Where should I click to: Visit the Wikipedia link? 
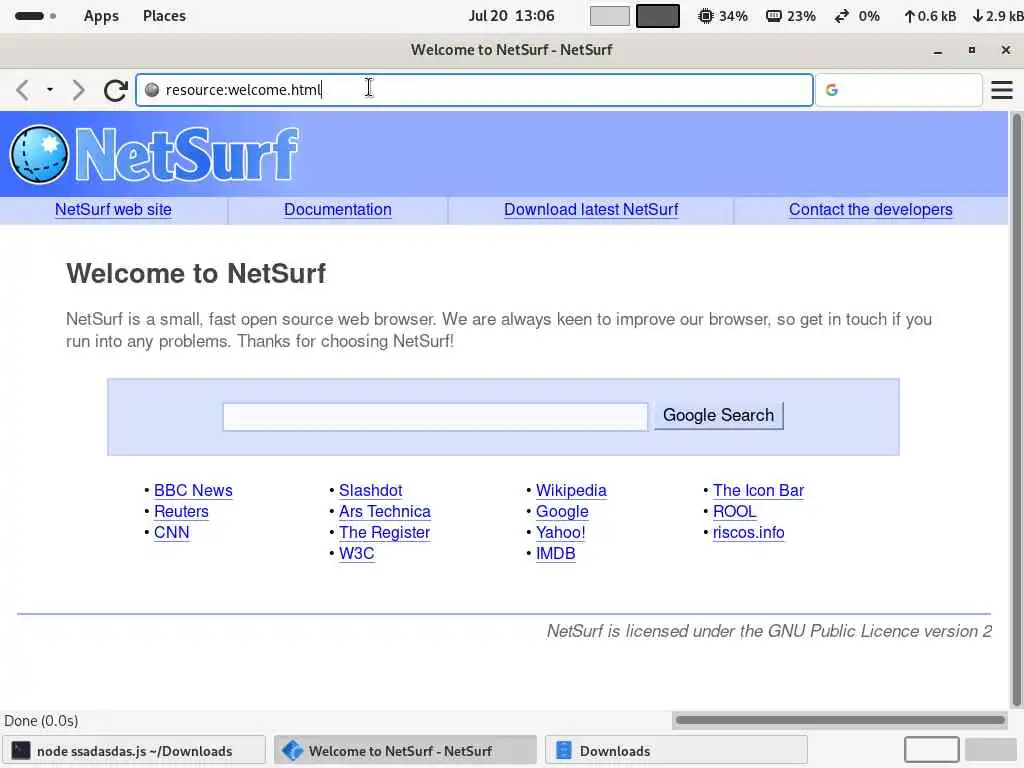coord(571,490)
